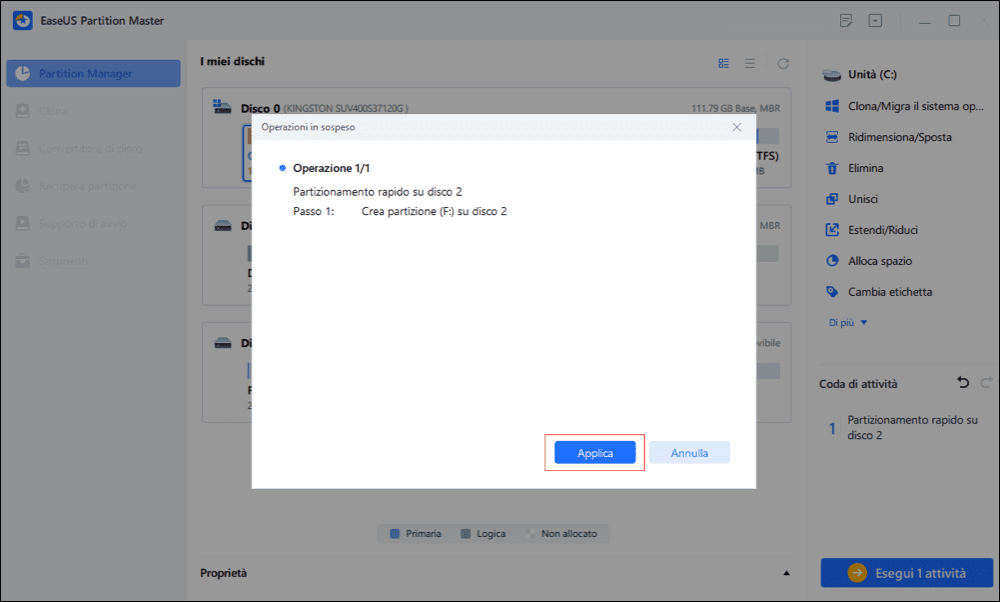
Task: Undo the queued task with undo arrow
Action: point(963,383)
